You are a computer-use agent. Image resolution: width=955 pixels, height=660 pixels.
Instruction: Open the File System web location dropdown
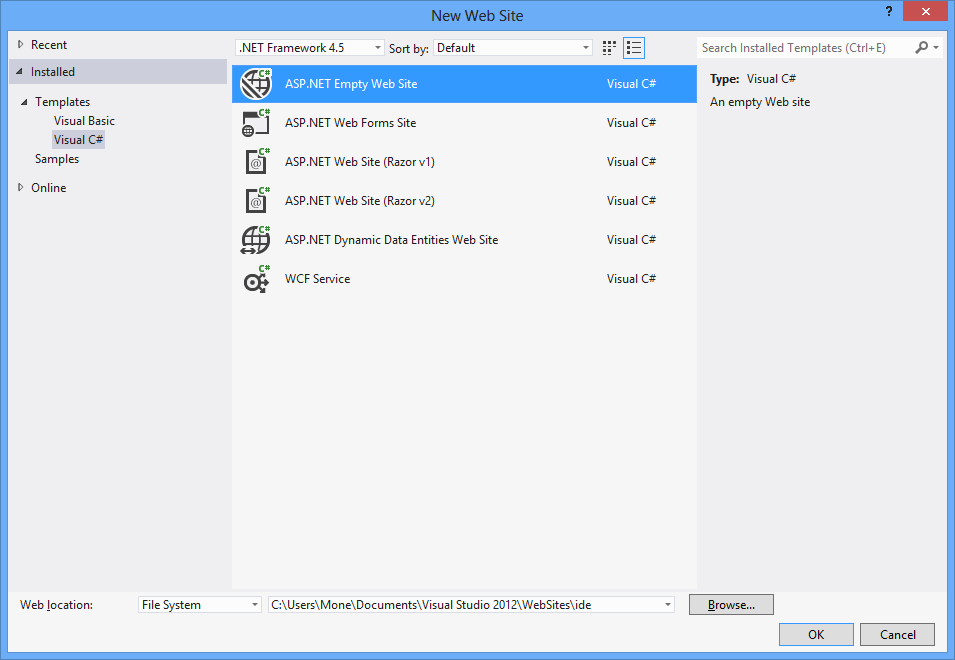tap(200, 605)
